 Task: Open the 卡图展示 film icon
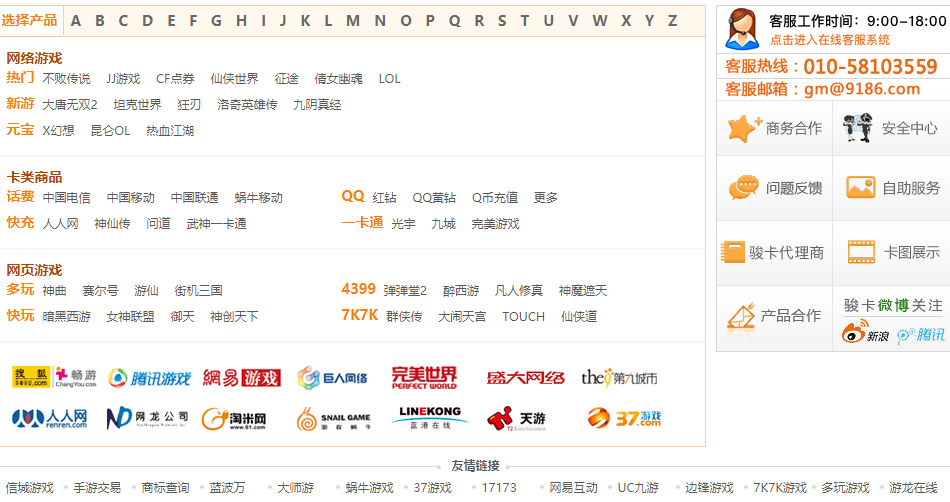click(x=861, y=252)
